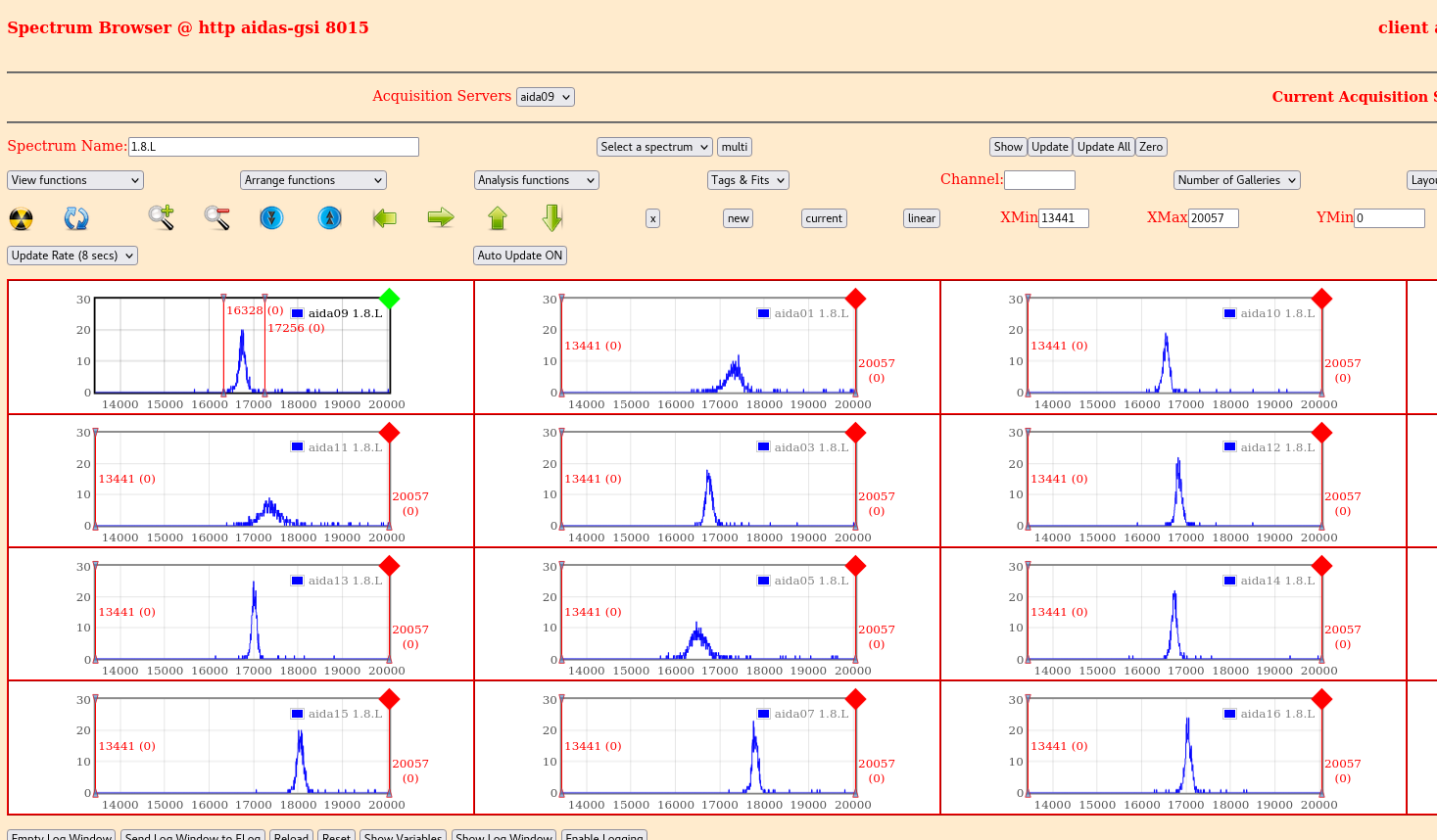
Task: Click the blue circular refresh arrows icon
Action: (76, 218)
